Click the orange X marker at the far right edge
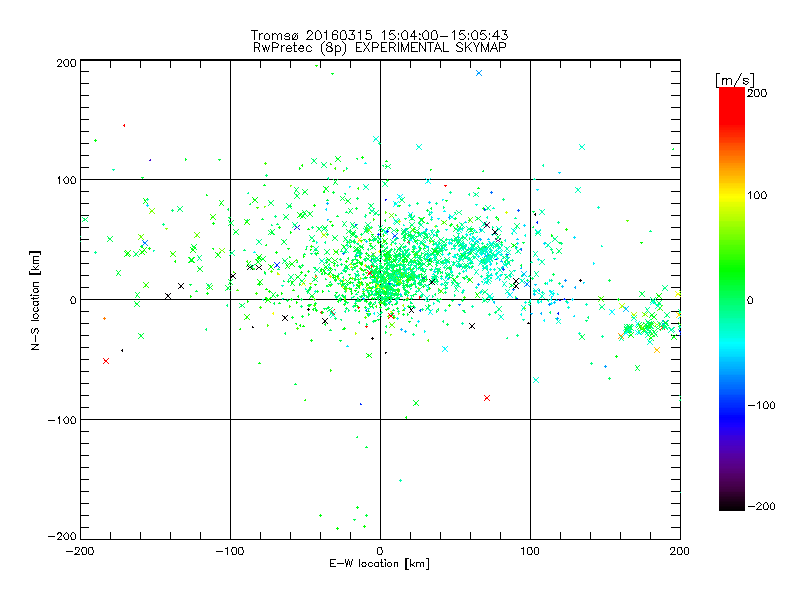 click(x=657, y=350)
